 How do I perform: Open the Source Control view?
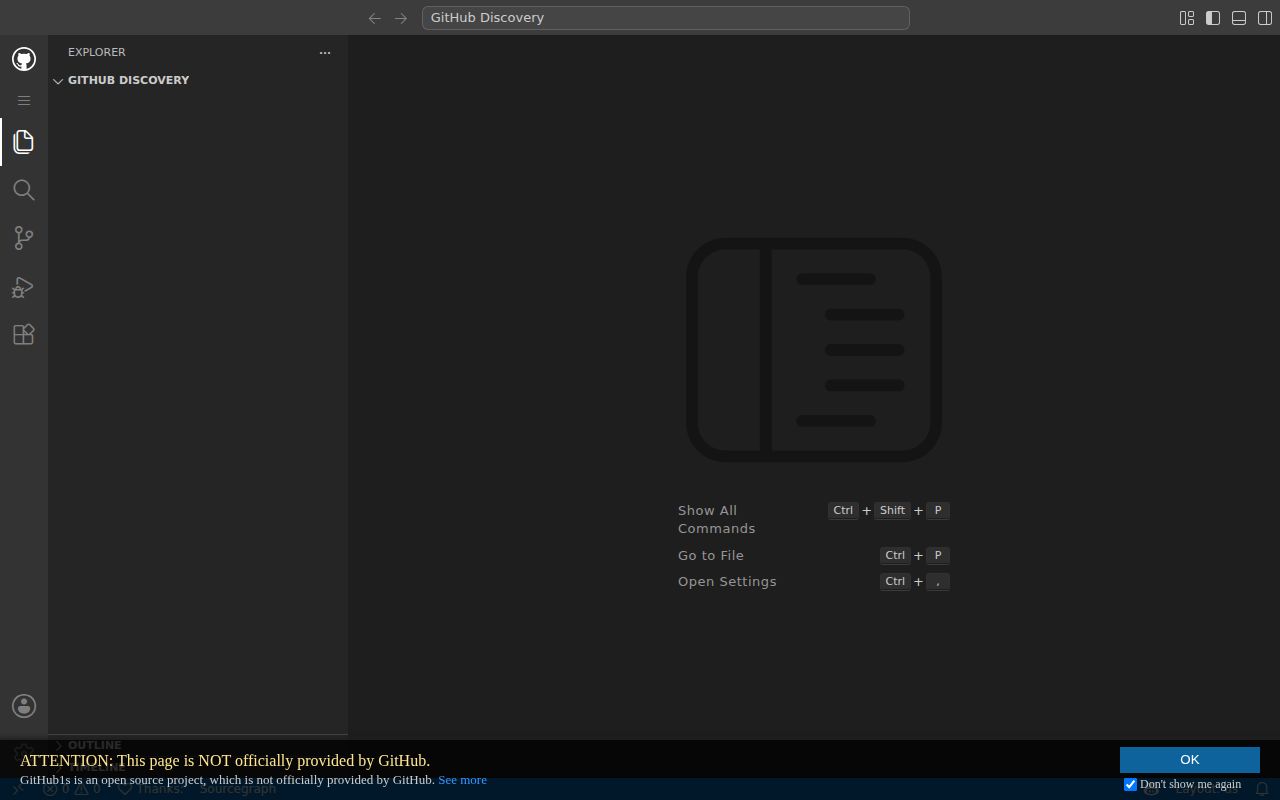coord(24,238)
